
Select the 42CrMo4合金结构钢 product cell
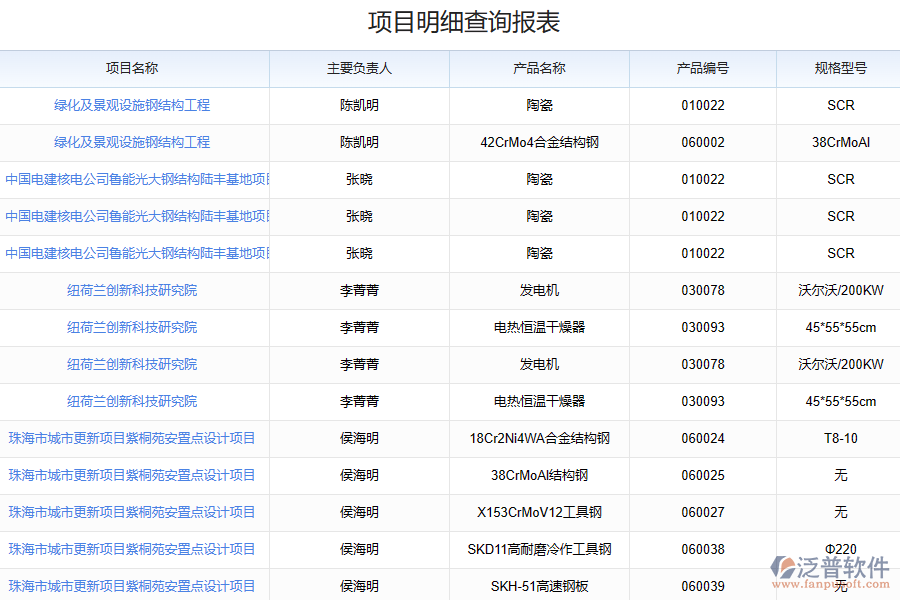click(539, 142)
